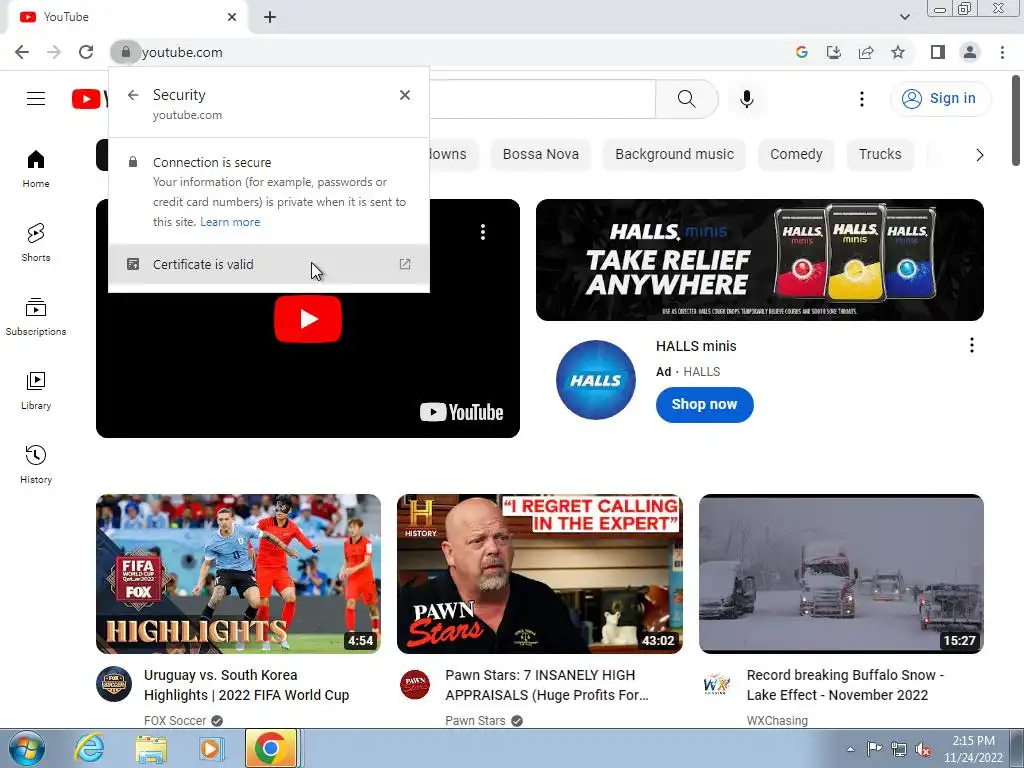Click the Chrome profile avatar icon
The height and width of the screenshot is (768, 1024).
tap(970, 52)
